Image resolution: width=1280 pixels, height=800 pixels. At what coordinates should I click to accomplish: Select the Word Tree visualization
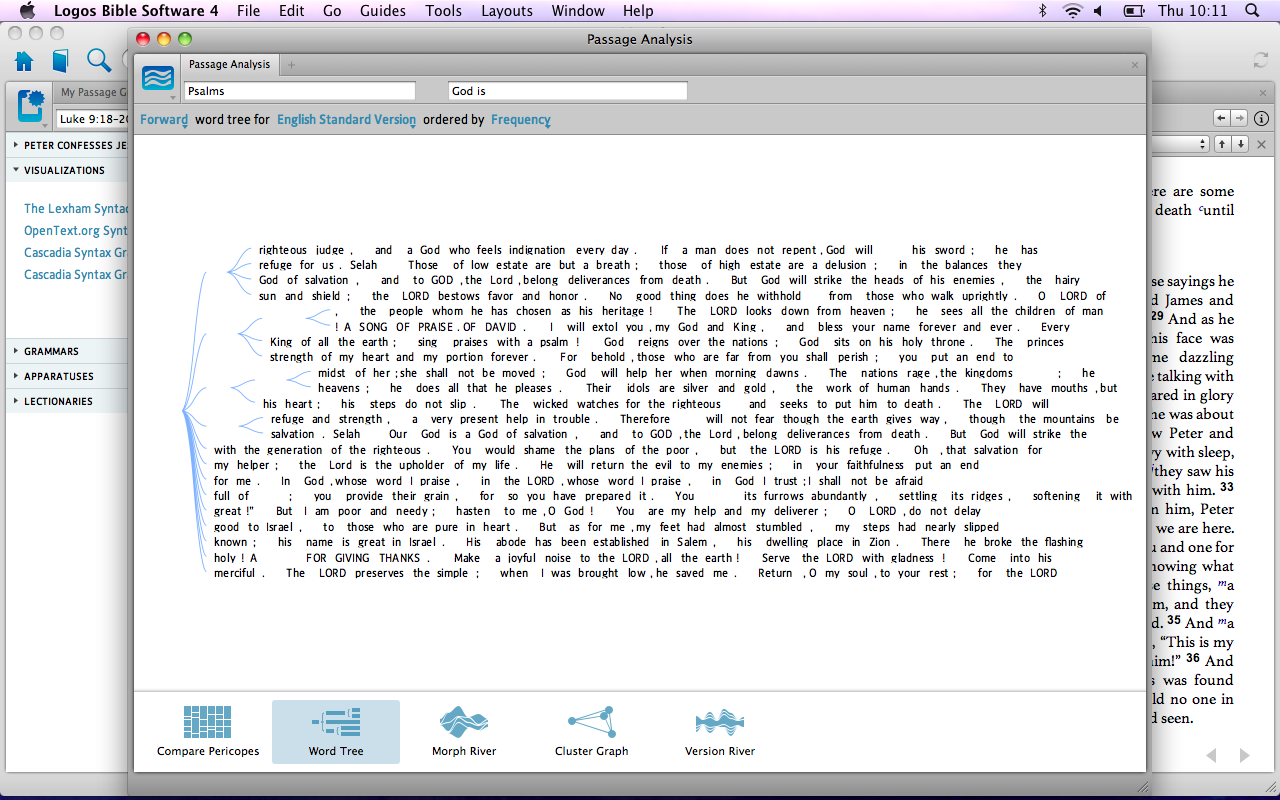click(336, 731)
